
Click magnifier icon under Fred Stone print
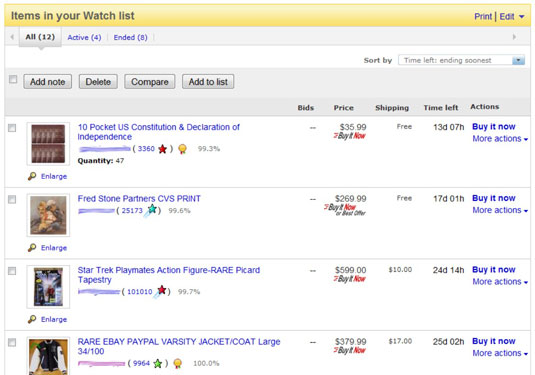tap(32, 247)
